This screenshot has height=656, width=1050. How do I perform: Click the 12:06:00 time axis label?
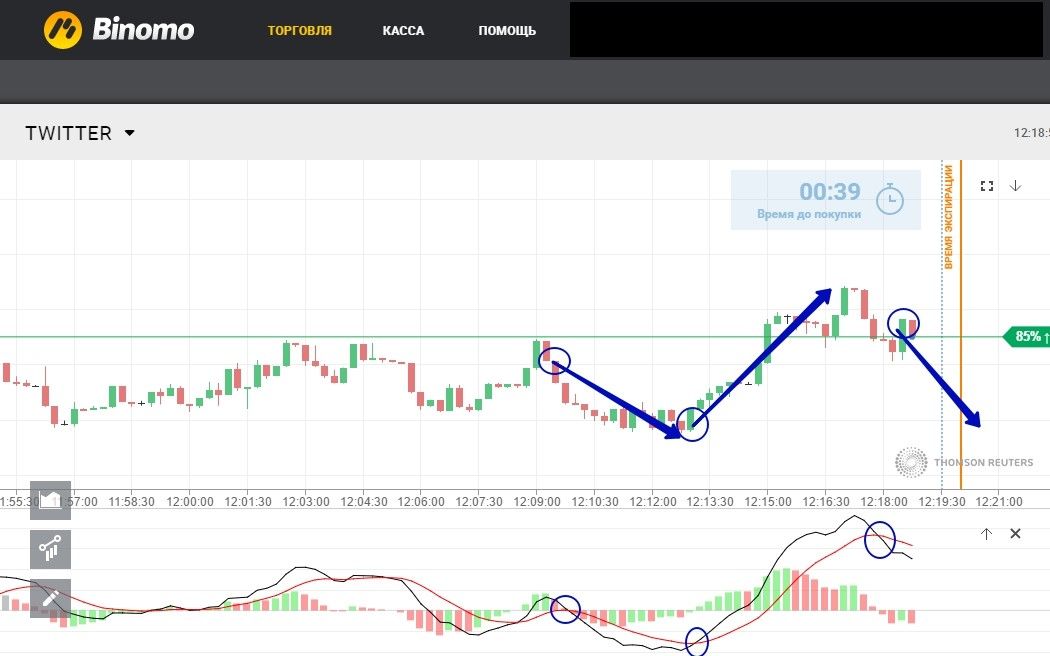(x=421, y=501)
